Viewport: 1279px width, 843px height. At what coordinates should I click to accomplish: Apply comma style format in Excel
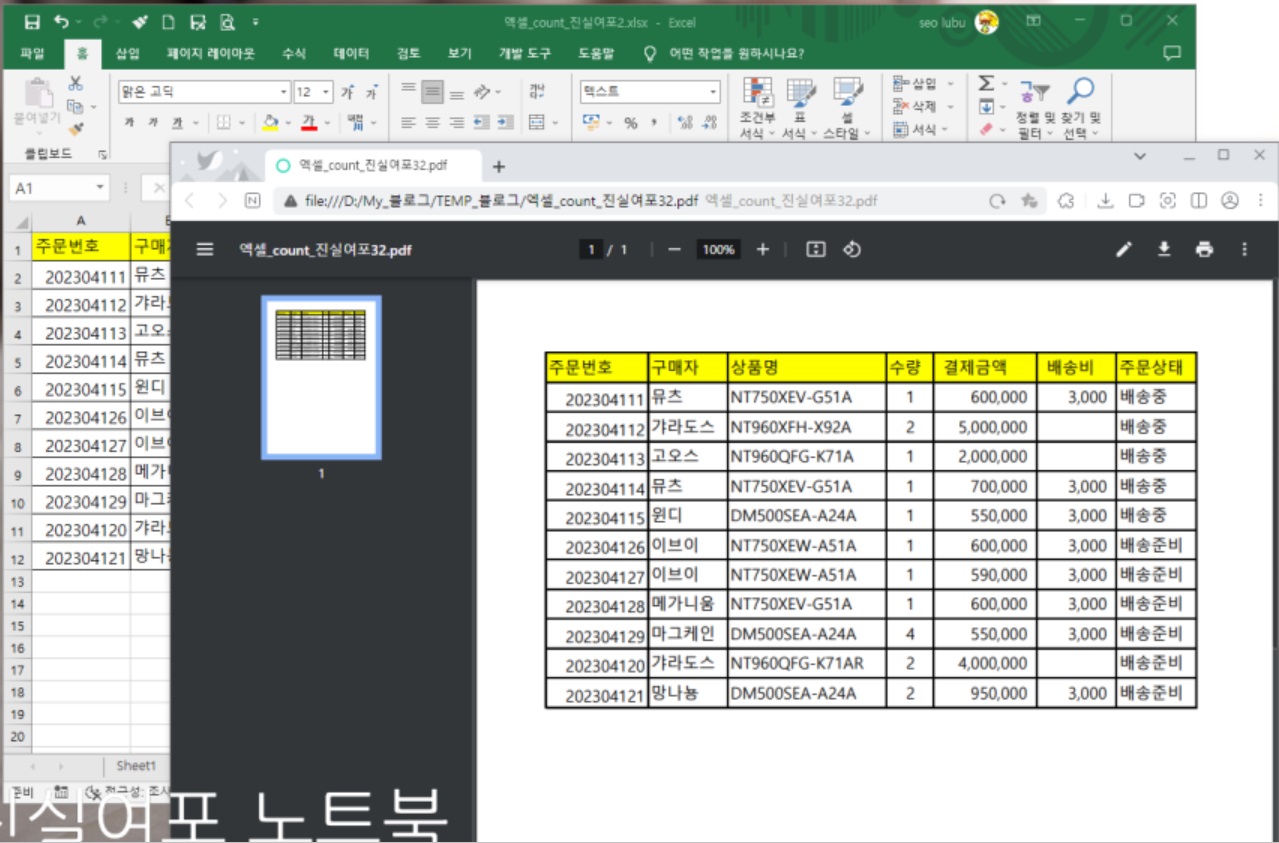pyautogui.click(x=655, y=123)
